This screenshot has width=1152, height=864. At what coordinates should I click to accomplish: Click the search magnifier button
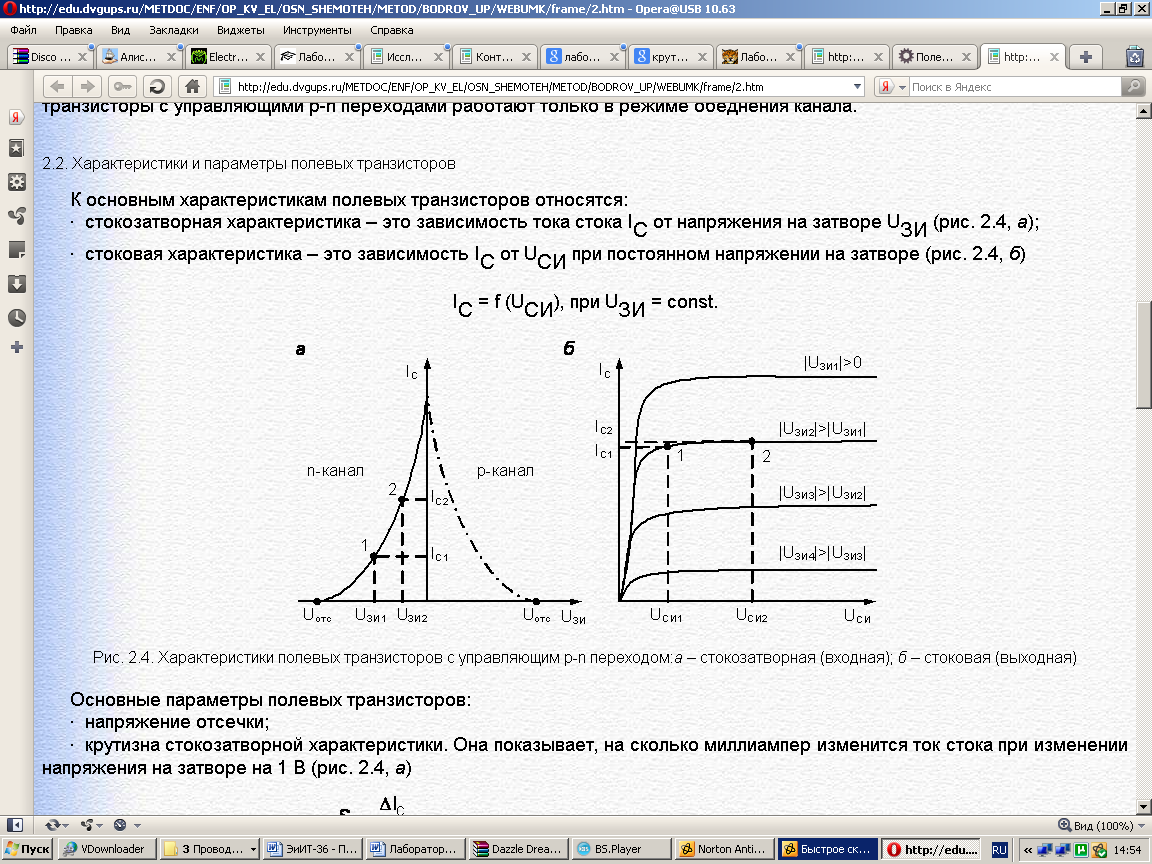pos(1134,87)
